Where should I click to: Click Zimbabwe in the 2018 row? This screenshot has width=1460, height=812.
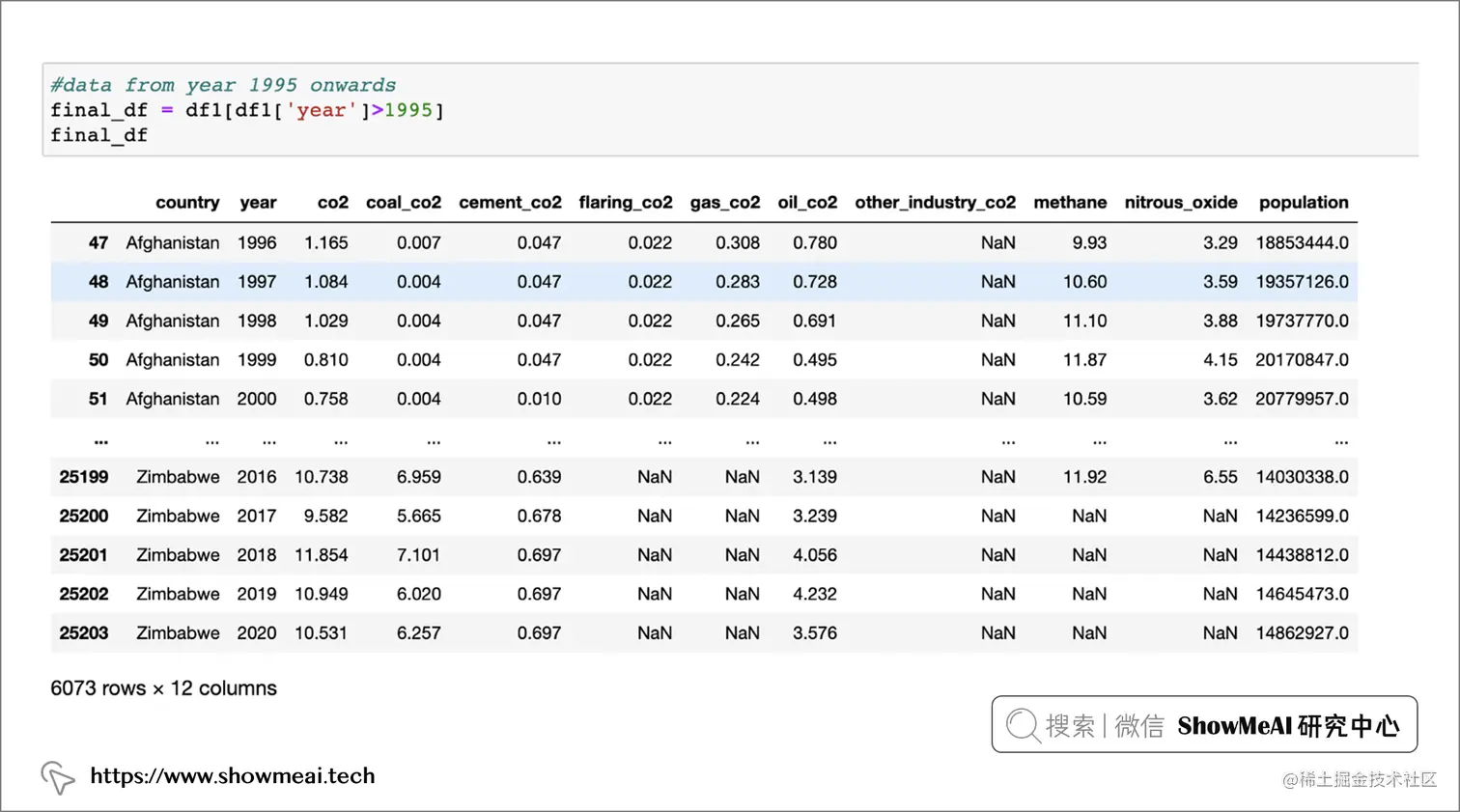click(178, 555)
